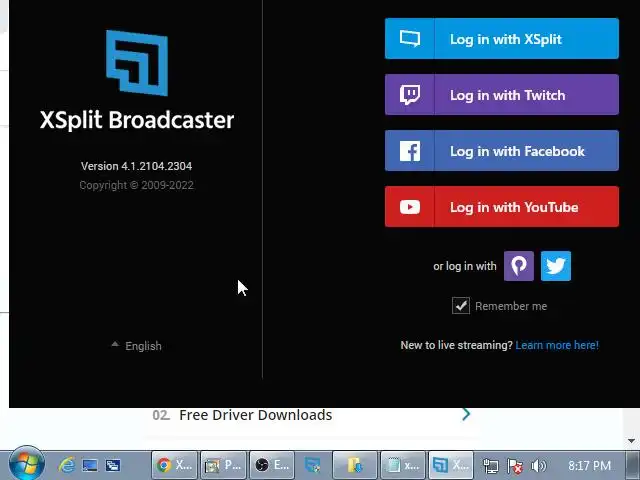The width and height of the screenshot is (640, 480).
Task: Open Free Driver Downloads arrow in browser
Action: pos(466,414)
